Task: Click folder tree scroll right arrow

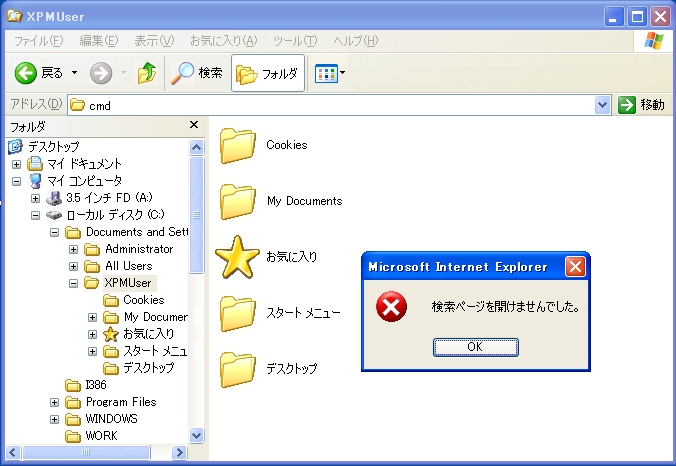Action: [179, 452]
